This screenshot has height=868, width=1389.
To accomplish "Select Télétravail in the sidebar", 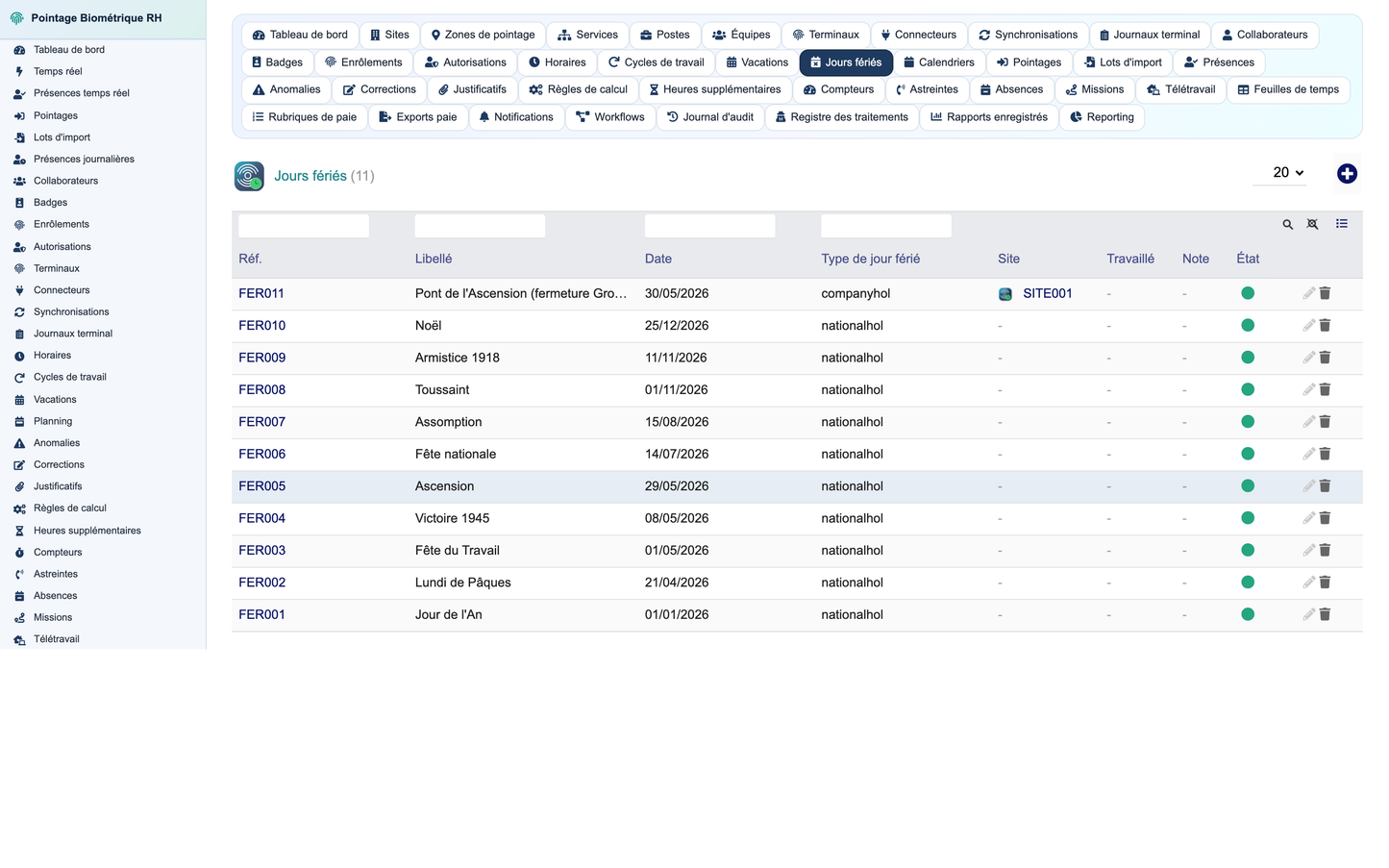I will (56, 638).
